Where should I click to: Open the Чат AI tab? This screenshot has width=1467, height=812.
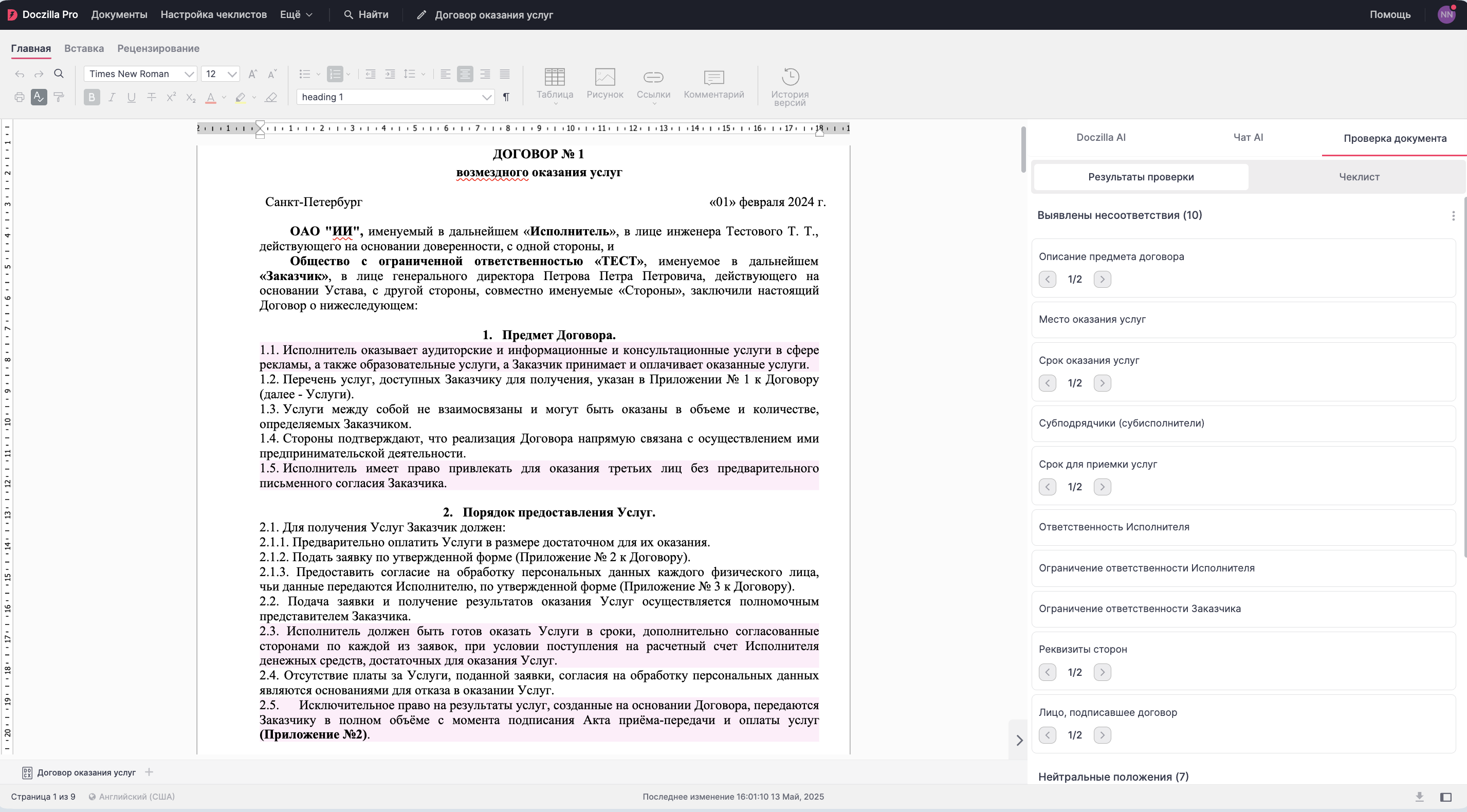point(1248,137)
